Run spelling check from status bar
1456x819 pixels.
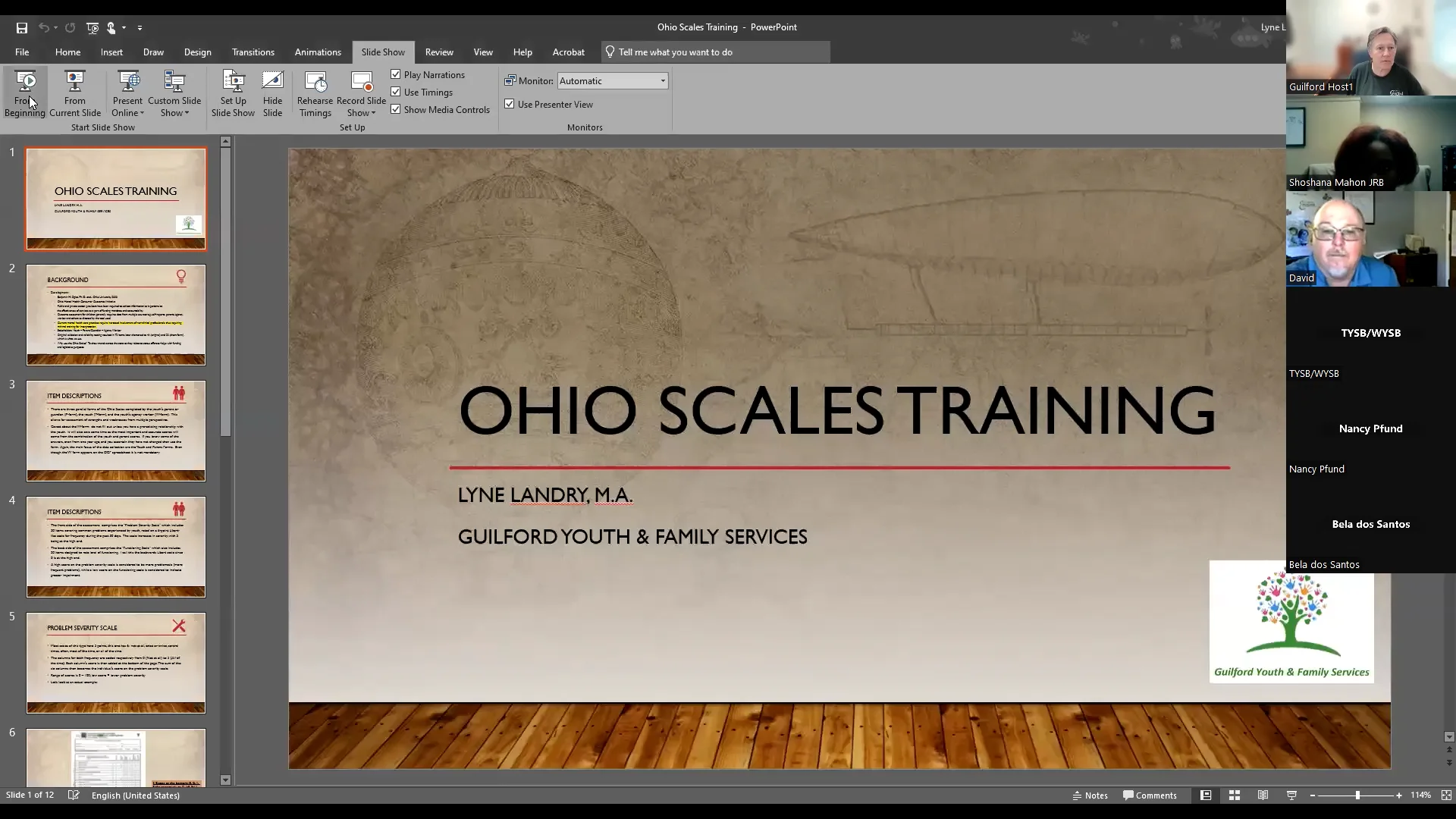(74, 795)
